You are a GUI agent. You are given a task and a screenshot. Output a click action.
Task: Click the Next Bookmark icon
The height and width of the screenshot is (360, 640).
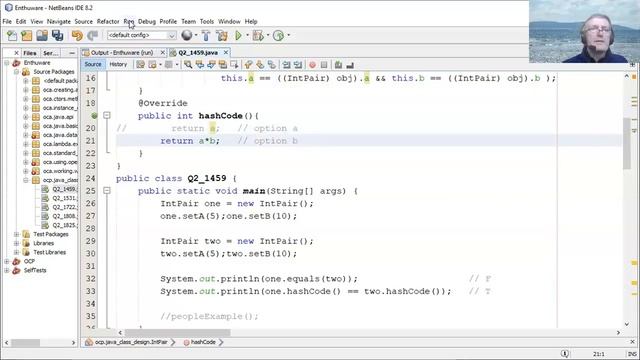pos(260,64)
